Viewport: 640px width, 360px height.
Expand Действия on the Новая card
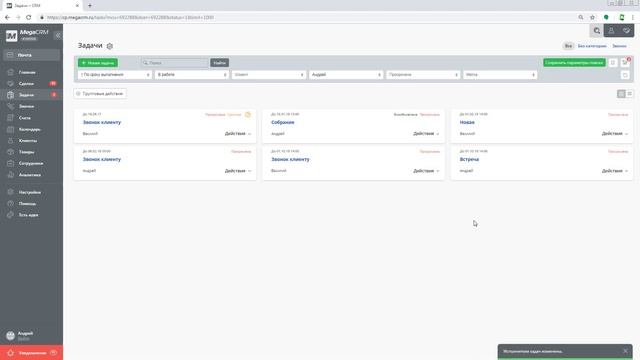coord(615,134)
